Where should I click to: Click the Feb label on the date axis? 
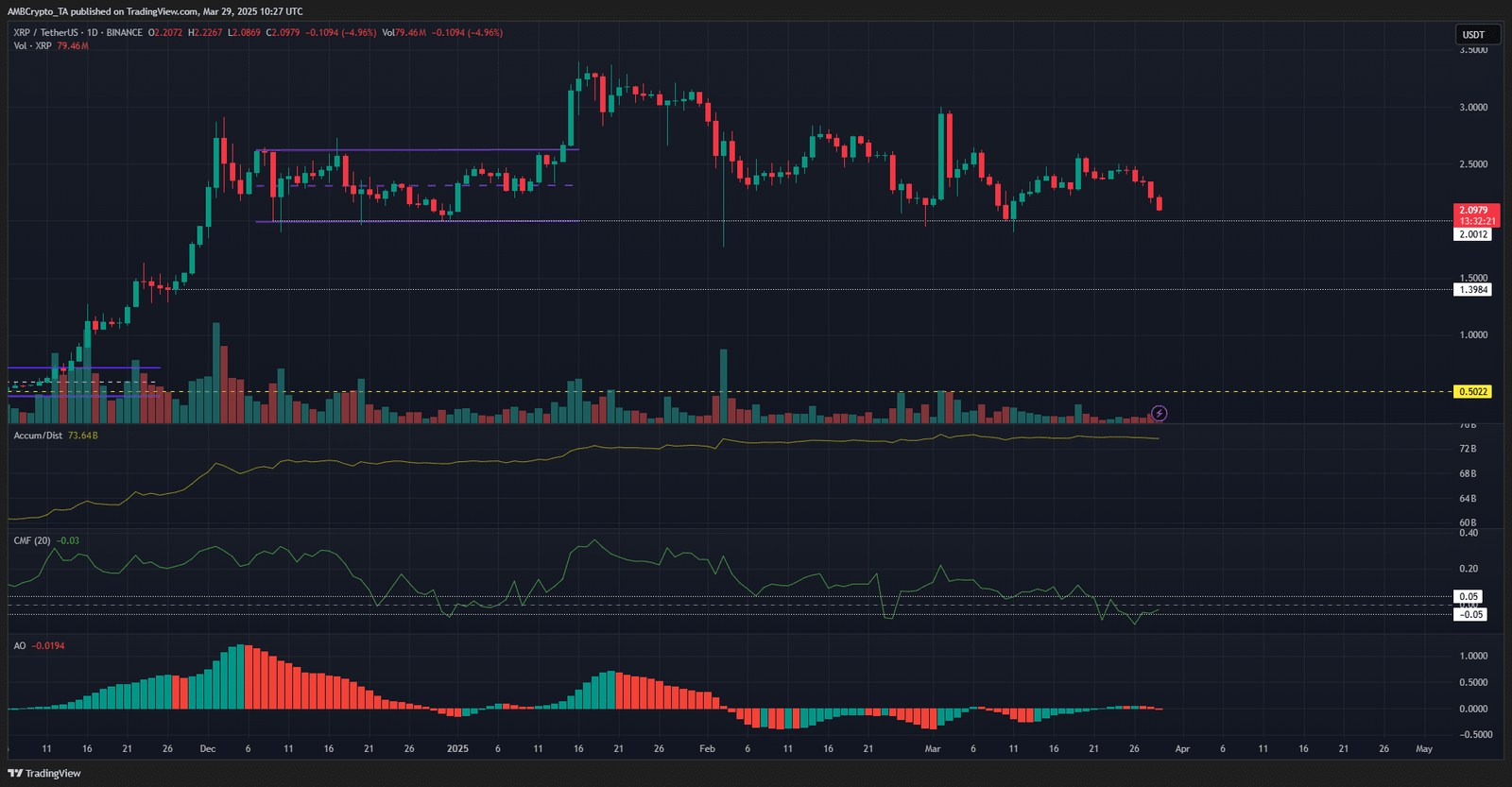tap(707, 748)
